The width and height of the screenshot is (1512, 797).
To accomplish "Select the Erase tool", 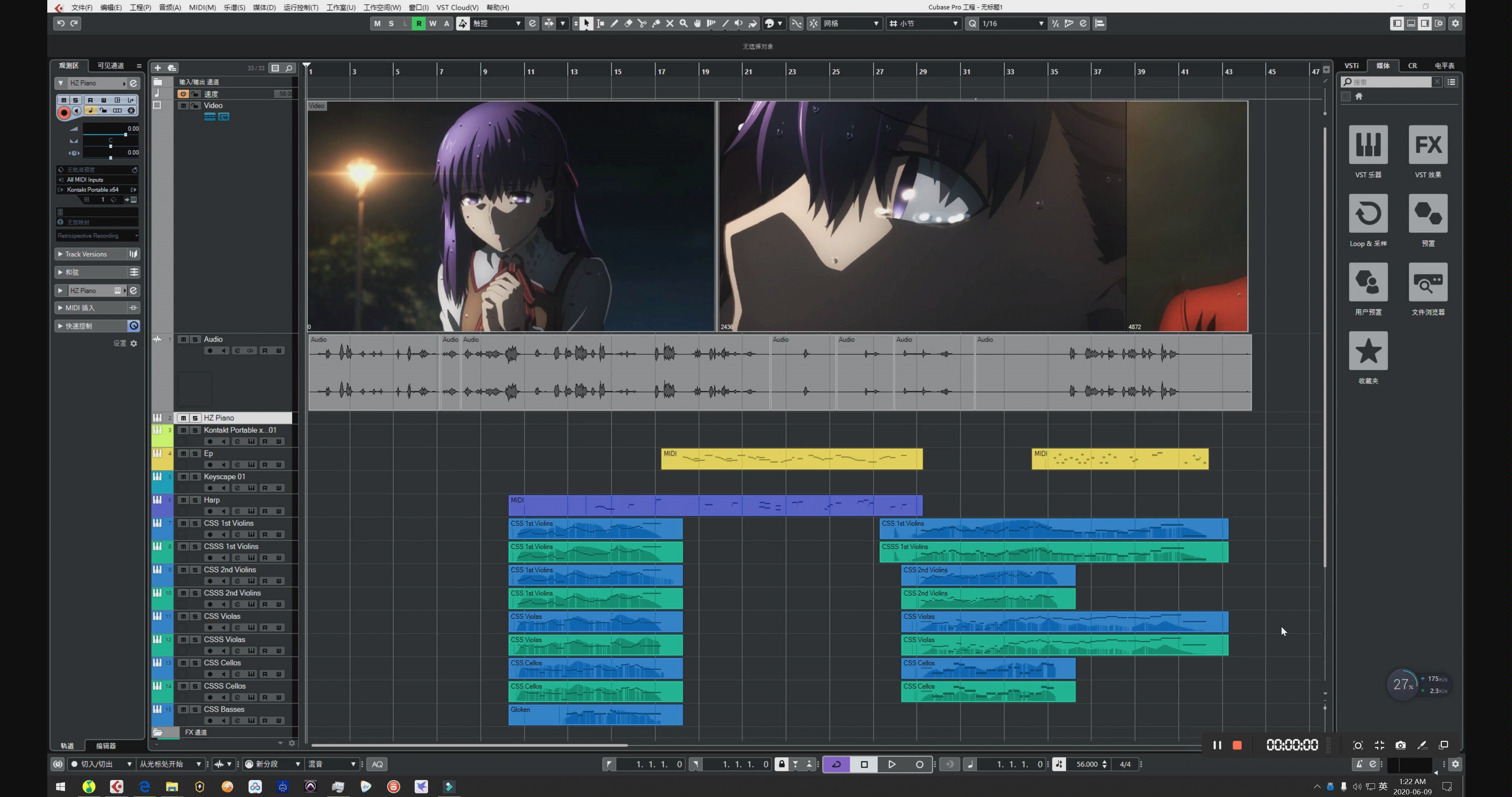I will pyautogui.click(x=628, y=24).
